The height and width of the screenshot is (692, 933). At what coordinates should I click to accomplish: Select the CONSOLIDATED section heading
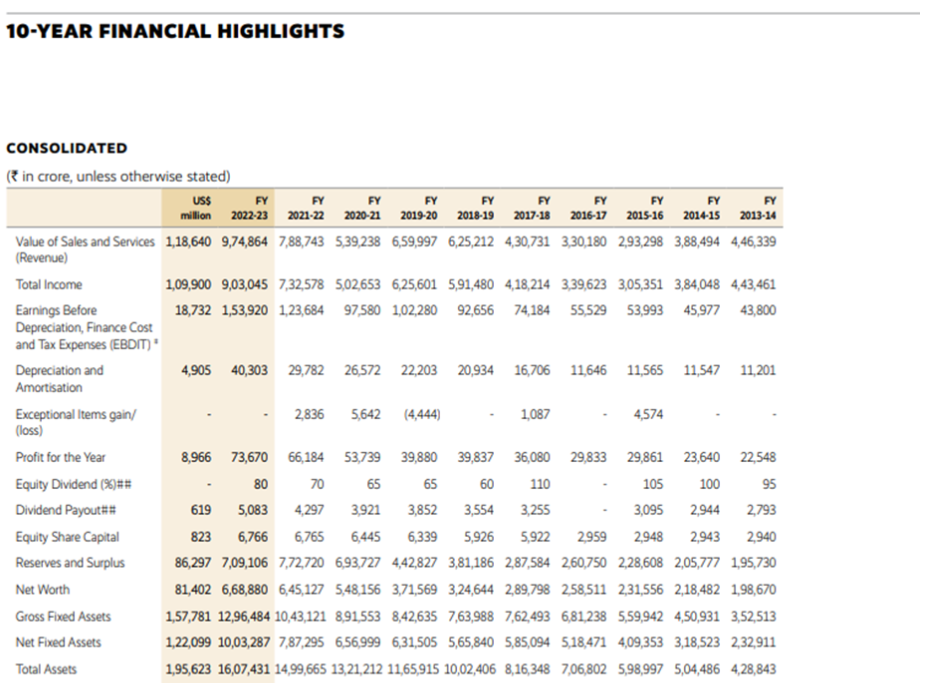point(67,148)
